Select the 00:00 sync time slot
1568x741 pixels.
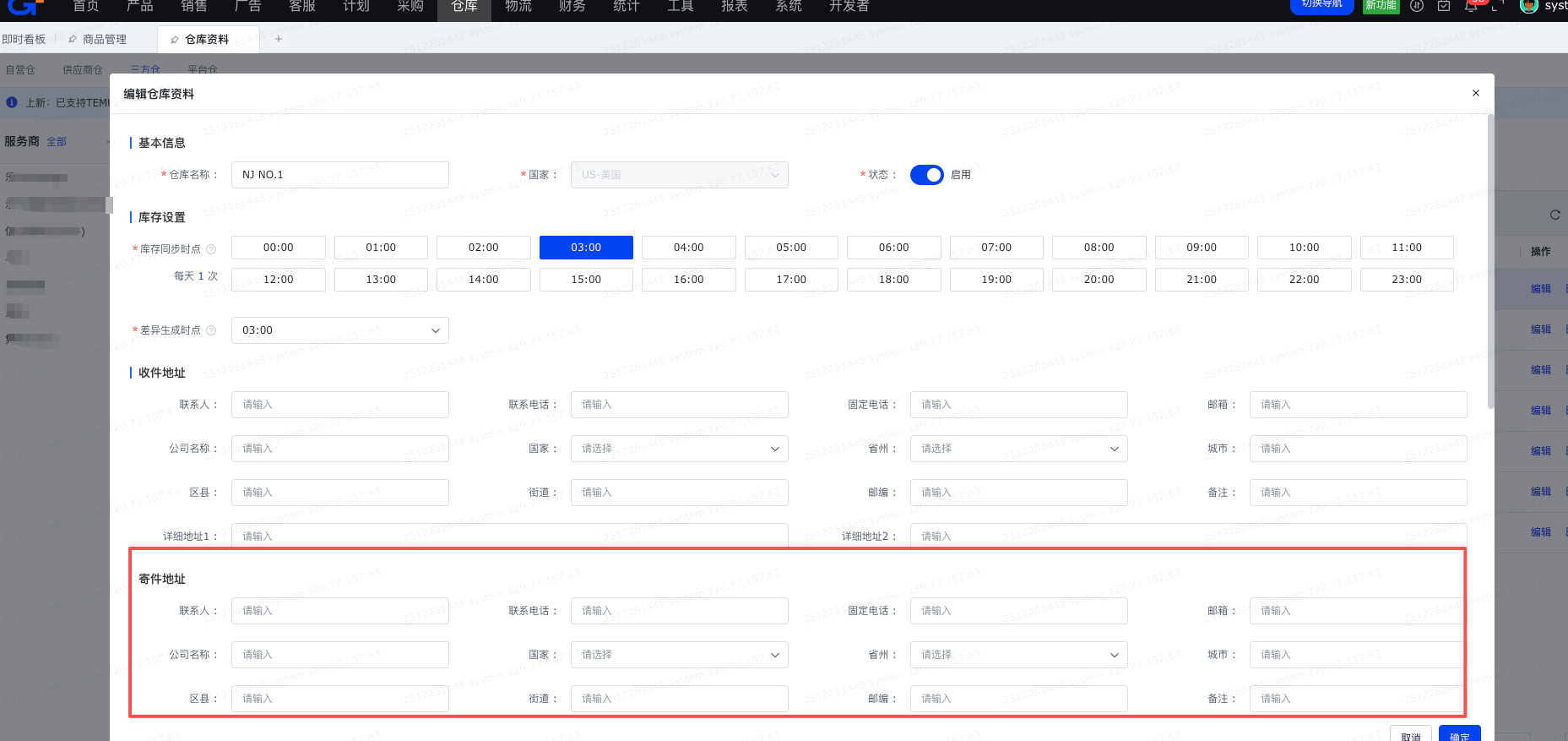[x=279, y=248]
